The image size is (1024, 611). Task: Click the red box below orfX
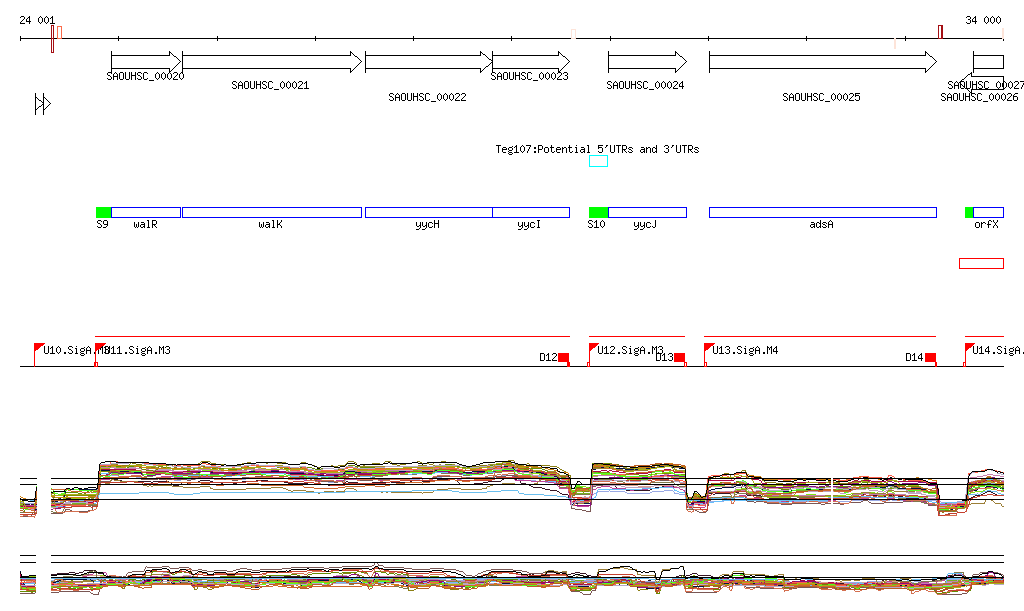981,263
